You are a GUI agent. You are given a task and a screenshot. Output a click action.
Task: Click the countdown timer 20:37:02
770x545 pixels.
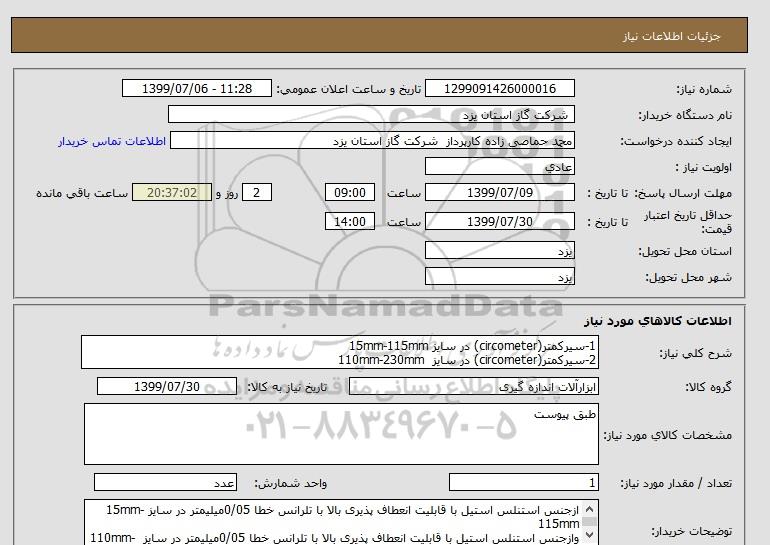[x=172, y=192]
